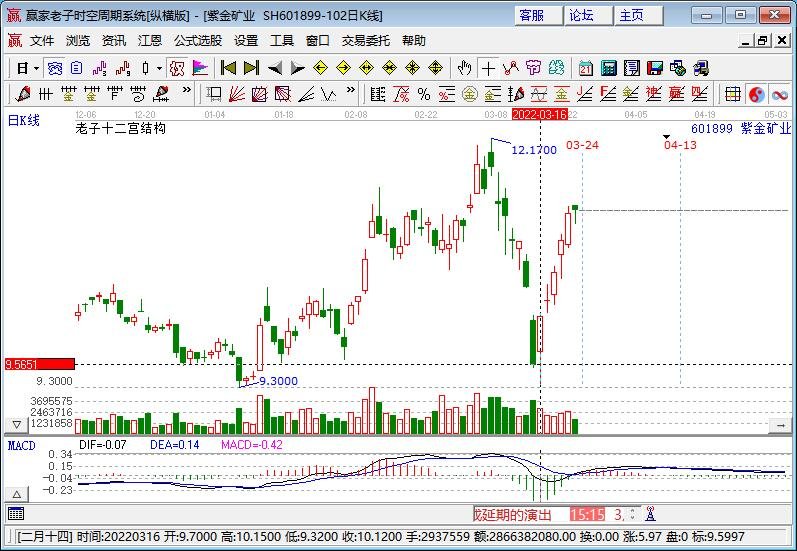Click the 论坛 button in title bar
This screenshot has width=797, height=551.
pyautogui.click(x=588, y=16)
